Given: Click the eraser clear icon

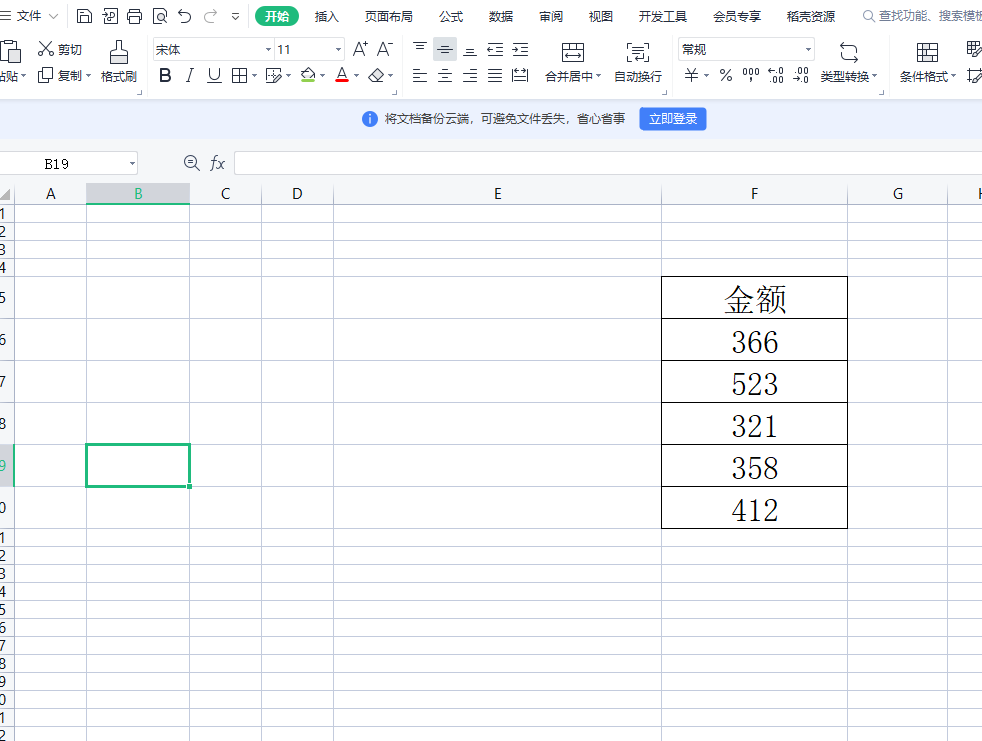Looking at the screenshot, I should click(x=376, y=76).
